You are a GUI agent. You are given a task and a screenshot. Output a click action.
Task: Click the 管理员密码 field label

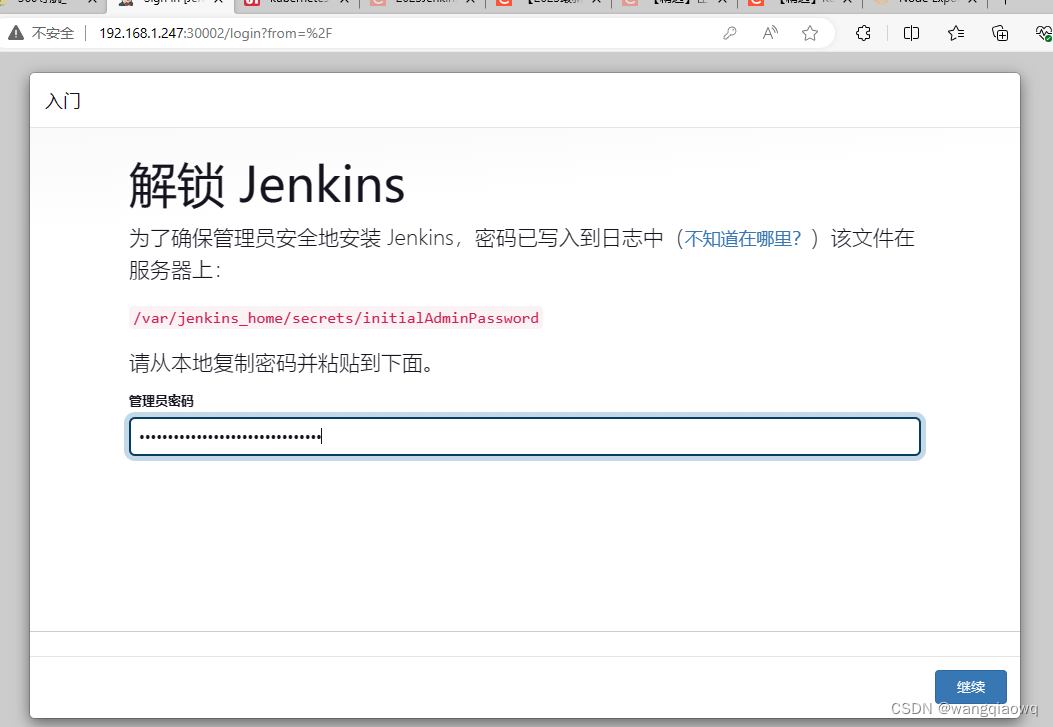tap(161, 401)
